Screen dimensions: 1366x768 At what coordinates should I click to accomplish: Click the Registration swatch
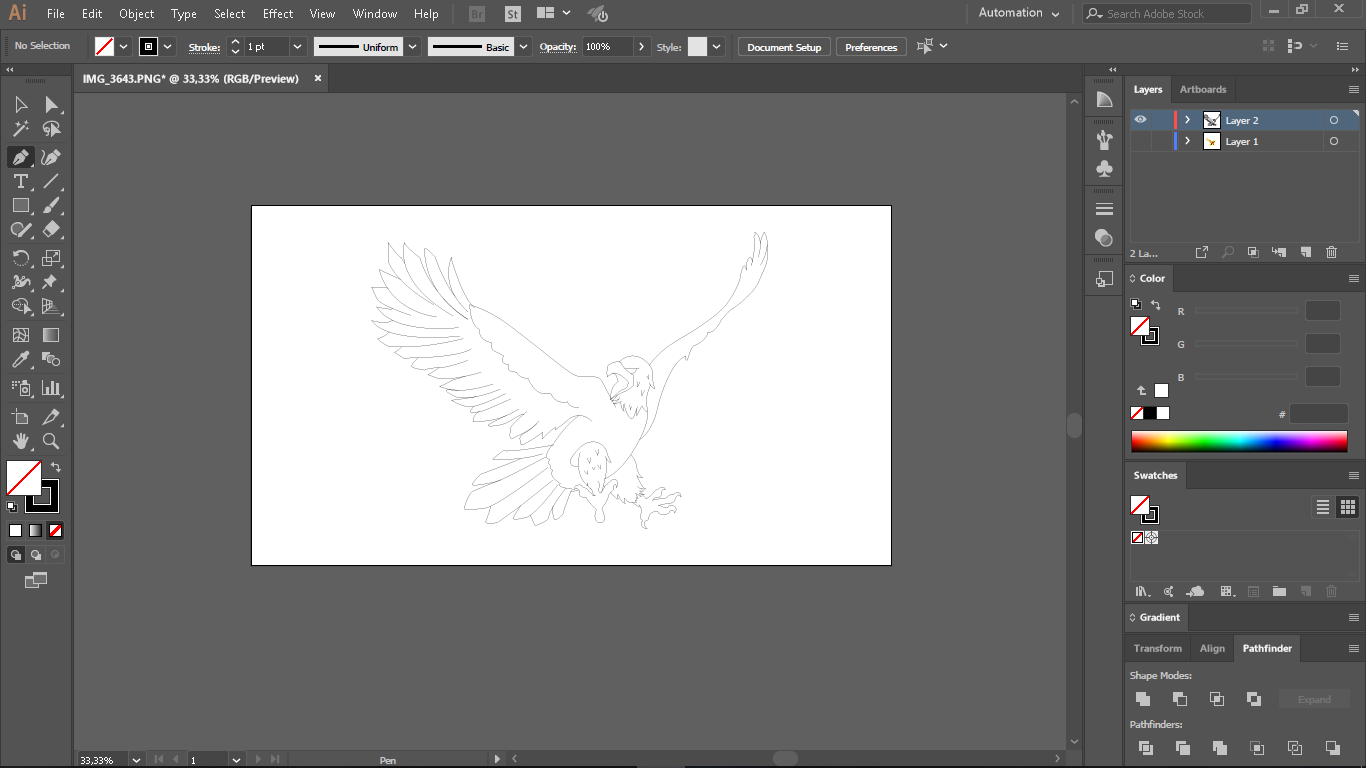(x=1151, y=537)
